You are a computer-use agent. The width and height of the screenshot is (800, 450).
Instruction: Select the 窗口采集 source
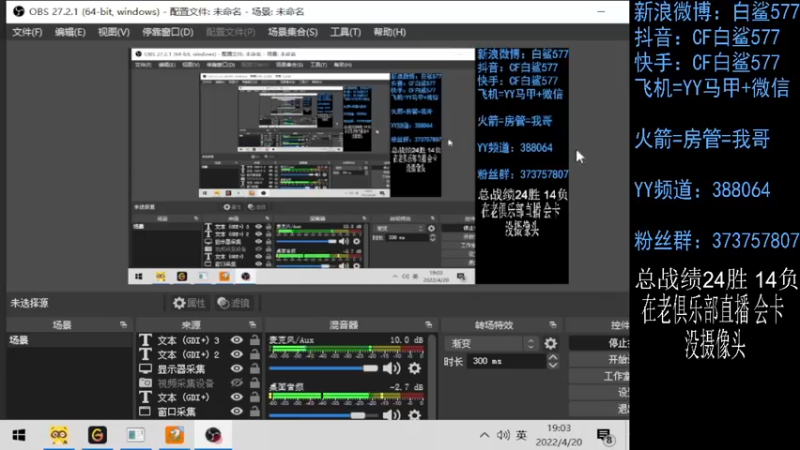(x=177, y=411)
